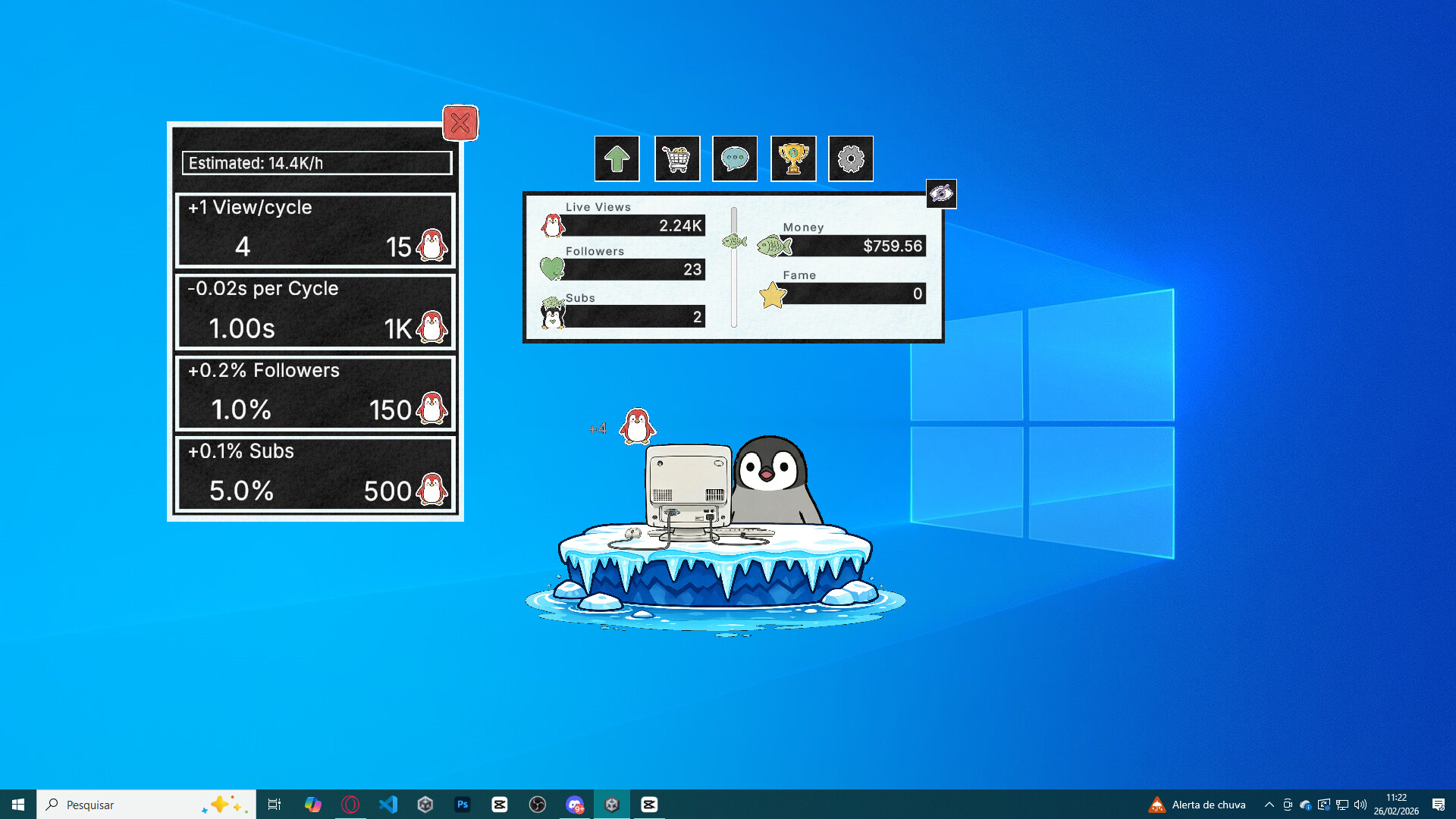Purchase the +0.1% Subs upgrade
This screenshot has width=1456, height=819.
click(x=315, y=475)
